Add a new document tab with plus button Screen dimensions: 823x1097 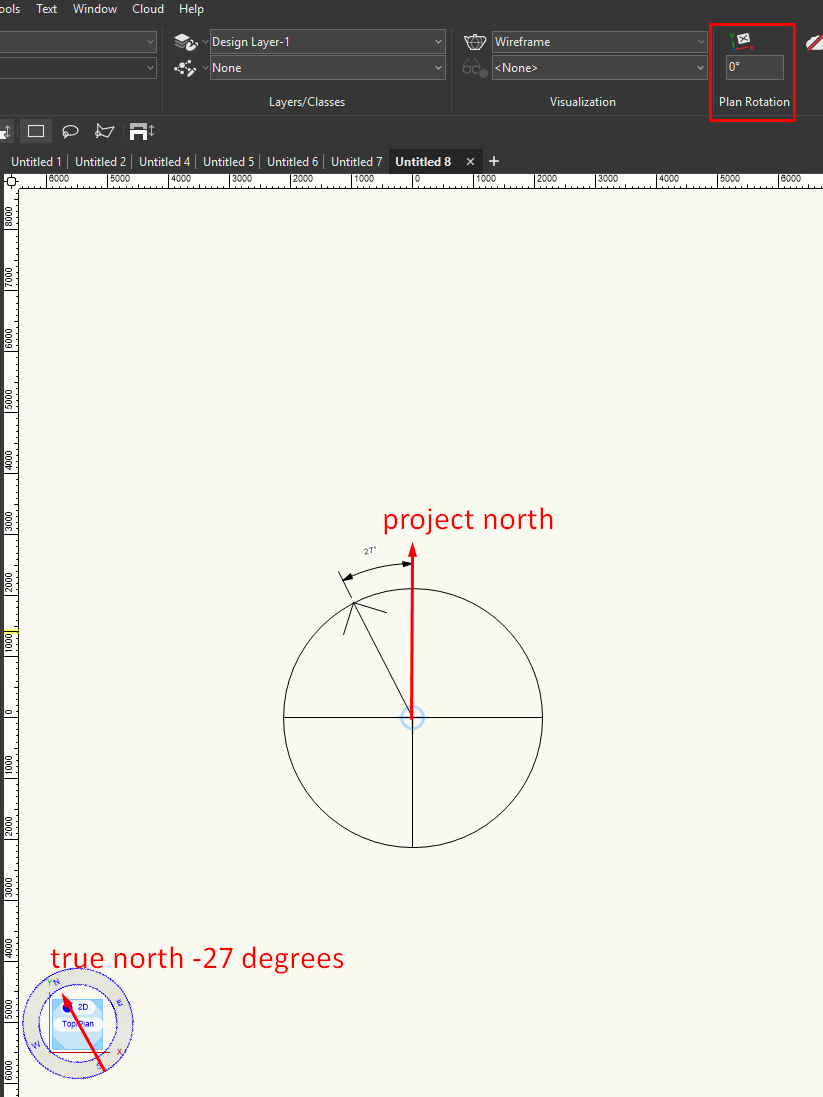point(493,161)
